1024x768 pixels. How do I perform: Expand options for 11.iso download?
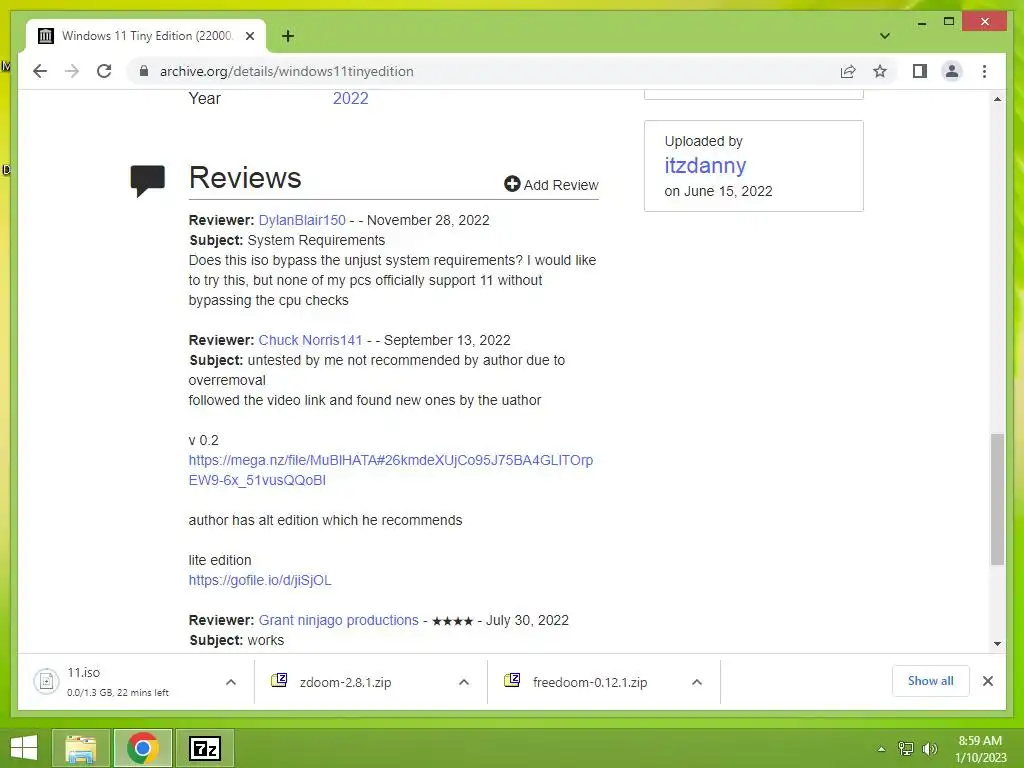[231, 682]
